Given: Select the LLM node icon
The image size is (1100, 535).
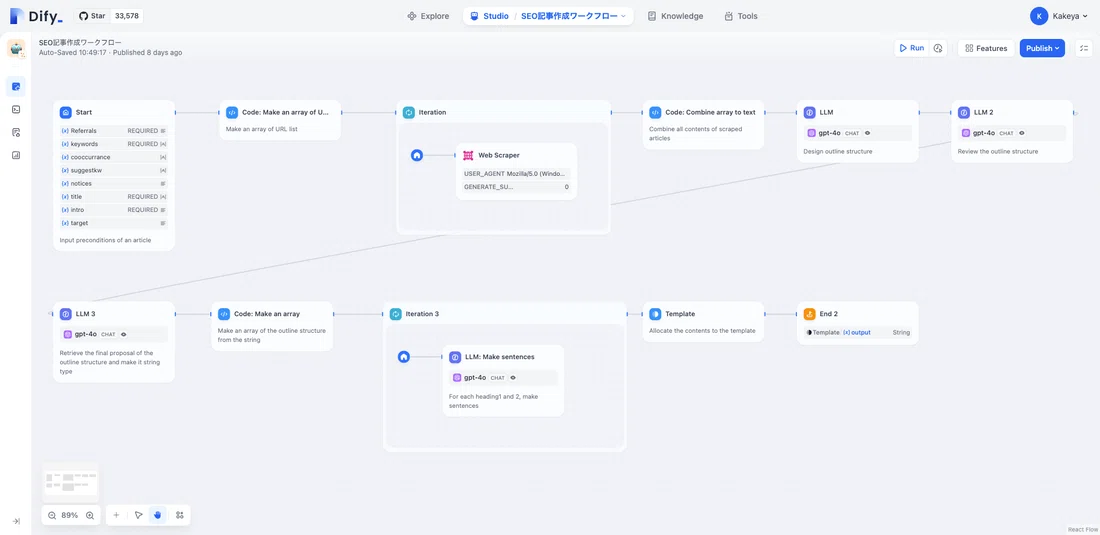Looking at the screenshot, I should click(x=810, y=112).
